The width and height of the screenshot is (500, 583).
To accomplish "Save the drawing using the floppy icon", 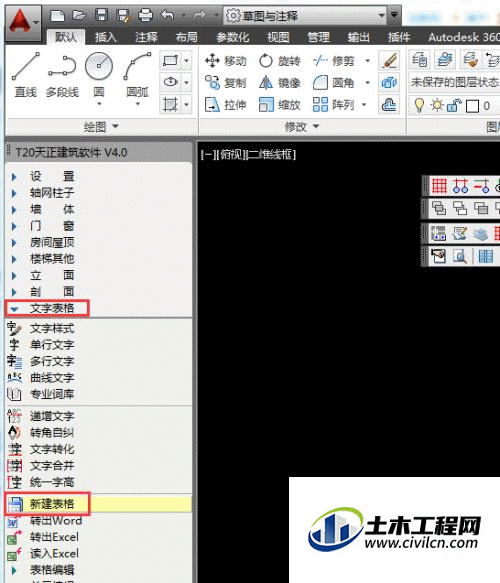I will [x=101, y=15].
